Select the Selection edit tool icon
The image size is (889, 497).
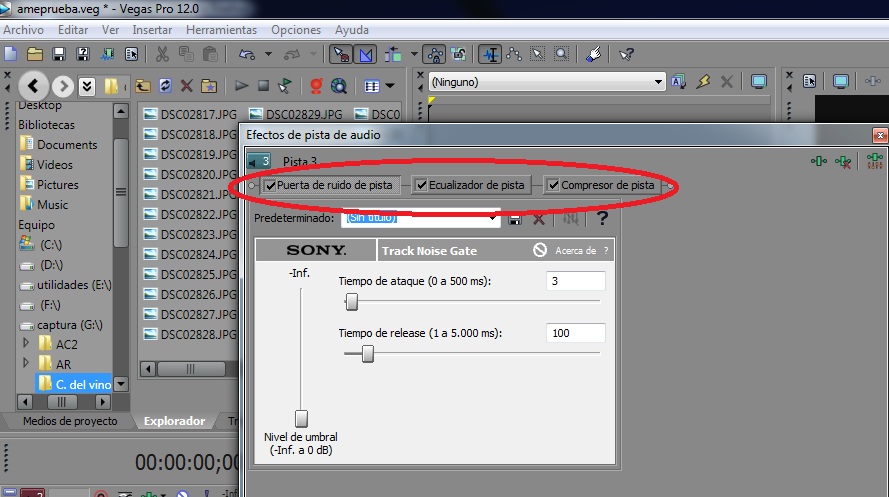point(537,54)
